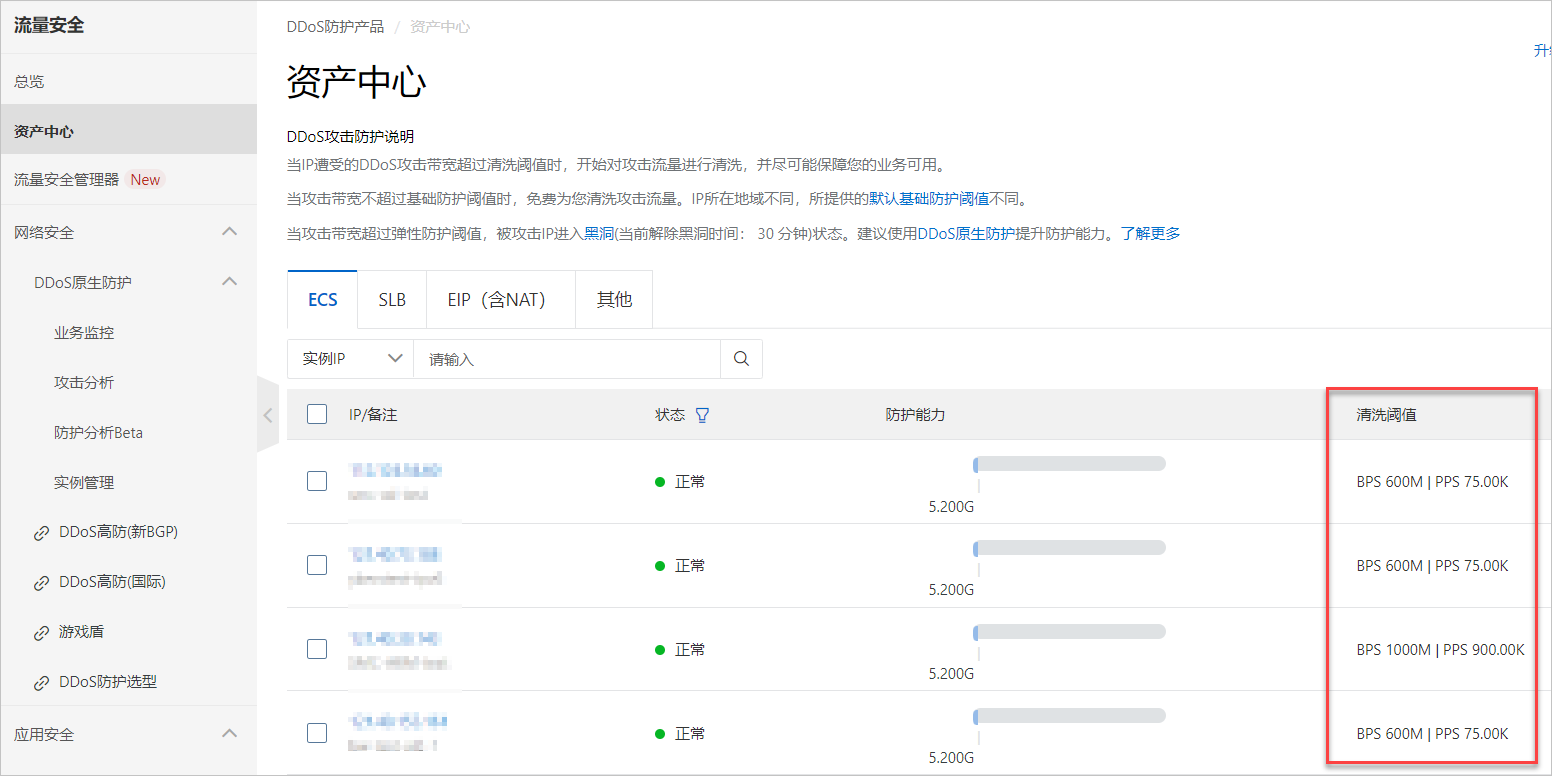Click the 请输入 search input field
The height and width of the screenshot is (776, 1552).
(567, 359)
